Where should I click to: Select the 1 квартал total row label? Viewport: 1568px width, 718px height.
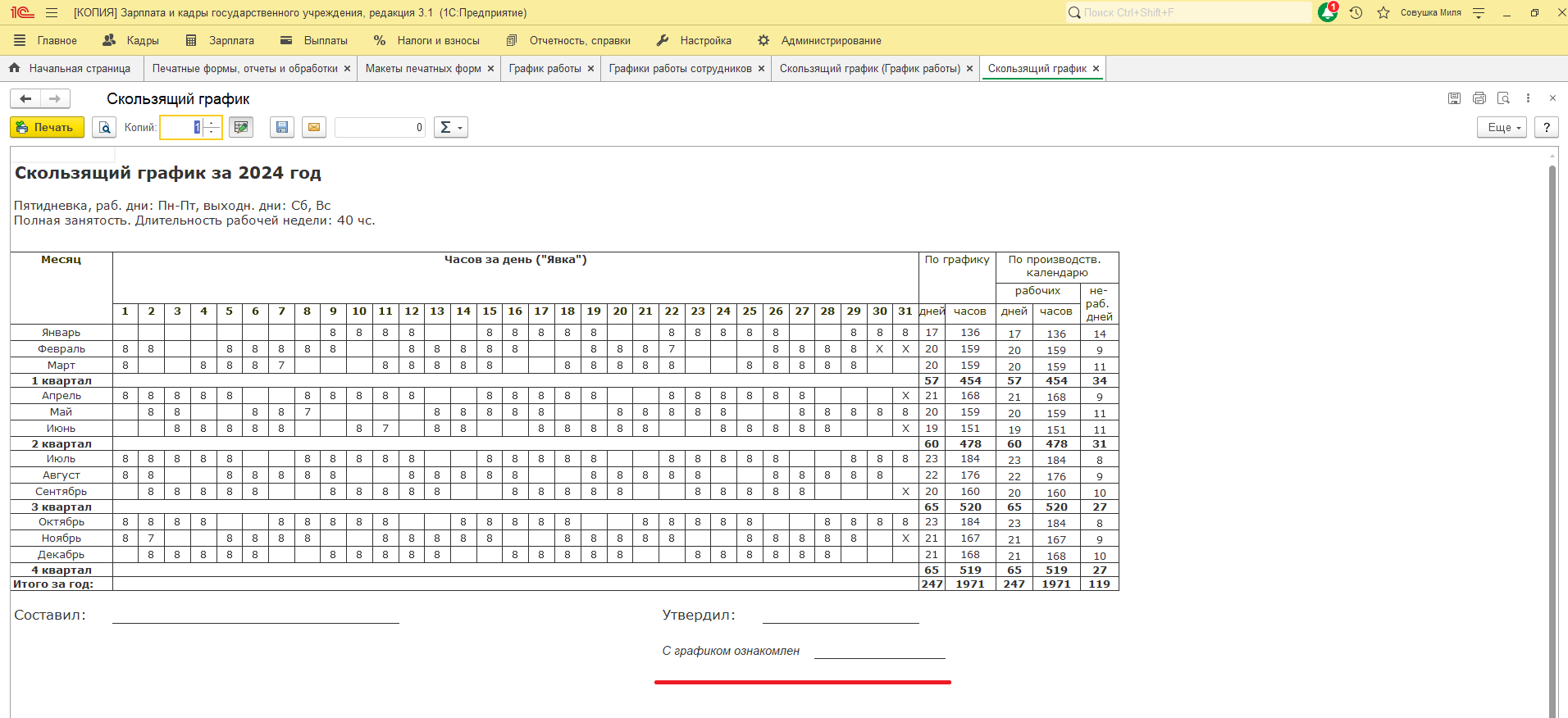(x=62, y=381)
